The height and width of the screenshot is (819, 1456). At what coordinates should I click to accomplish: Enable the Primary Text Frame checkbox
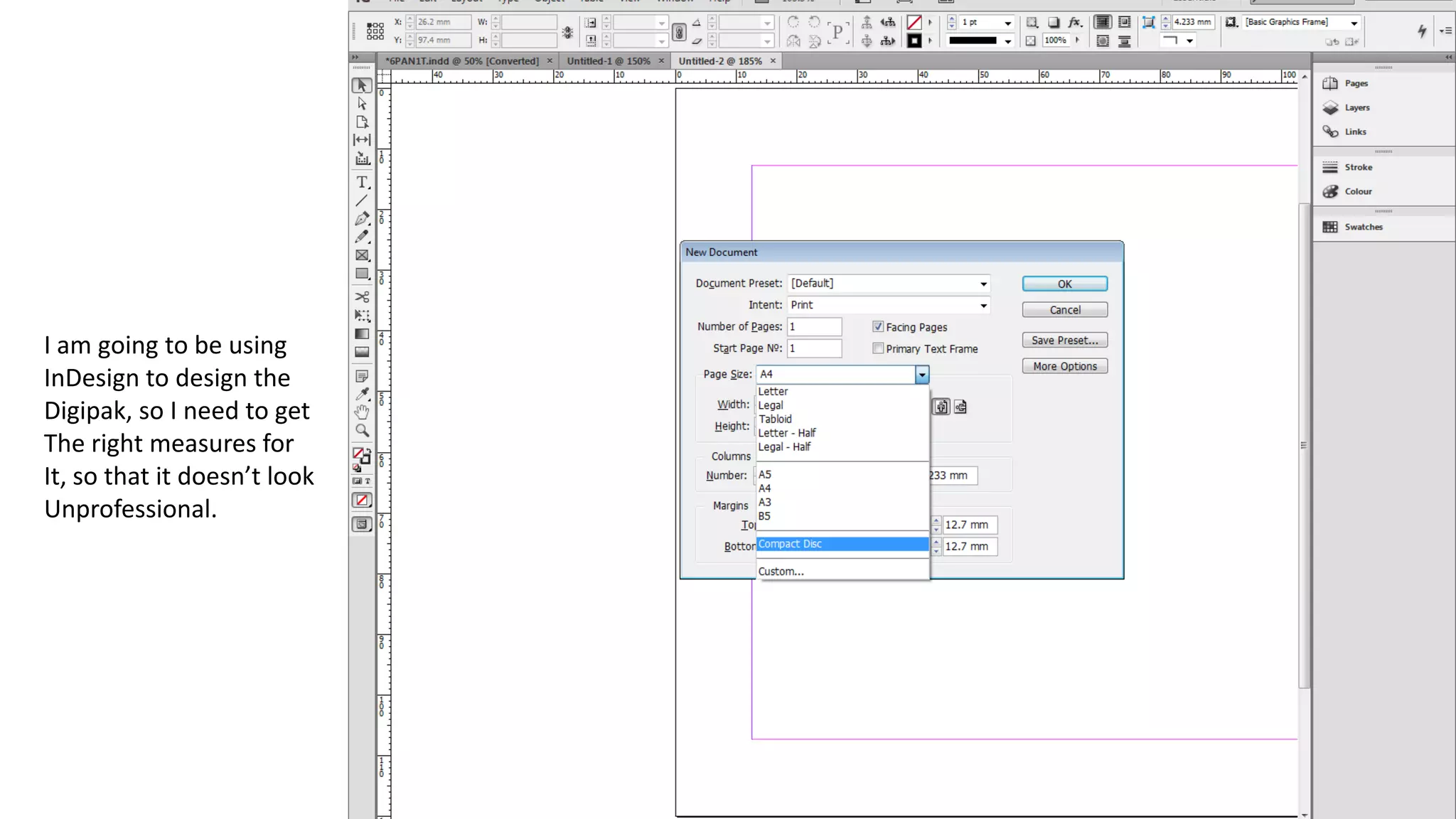878,348
